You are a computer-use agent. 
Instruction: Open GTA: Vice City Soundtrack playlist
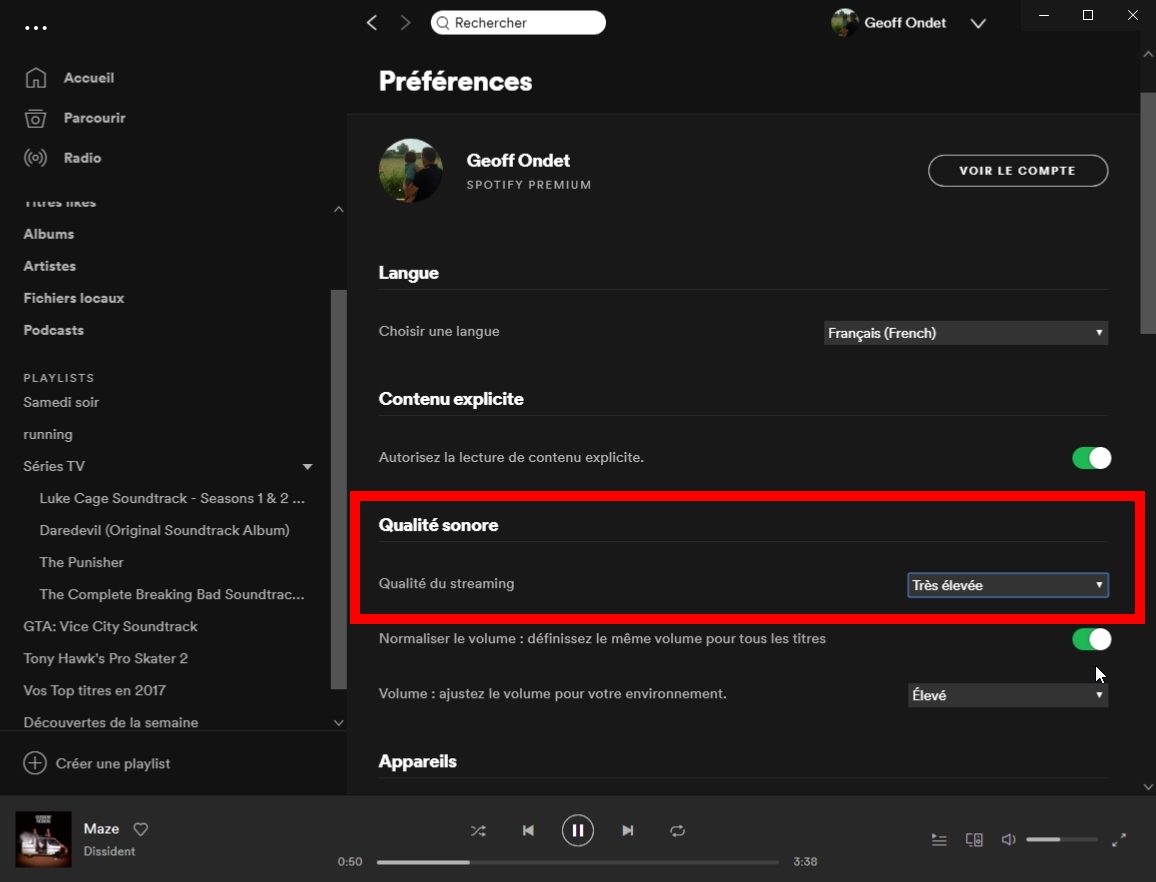tap(111, 626)
